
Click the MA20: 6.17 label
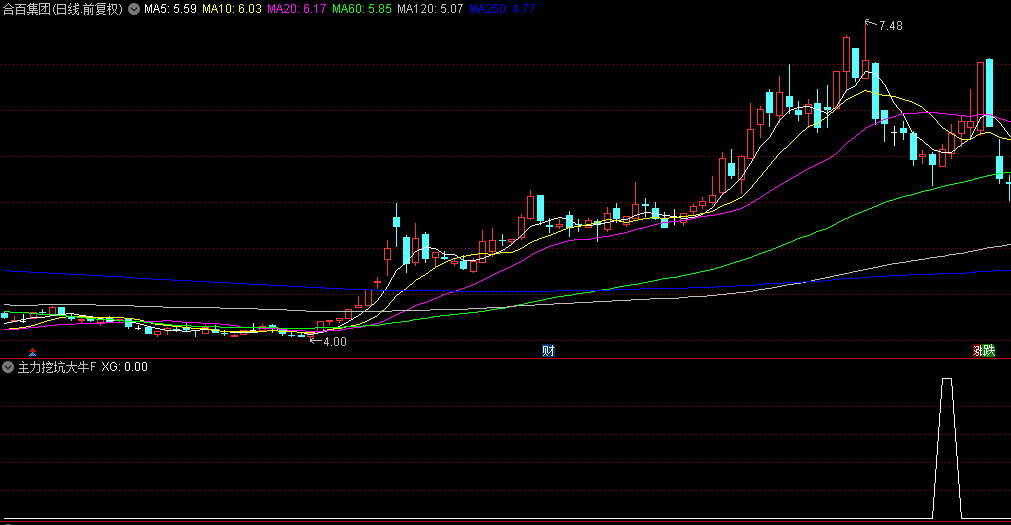297,9
